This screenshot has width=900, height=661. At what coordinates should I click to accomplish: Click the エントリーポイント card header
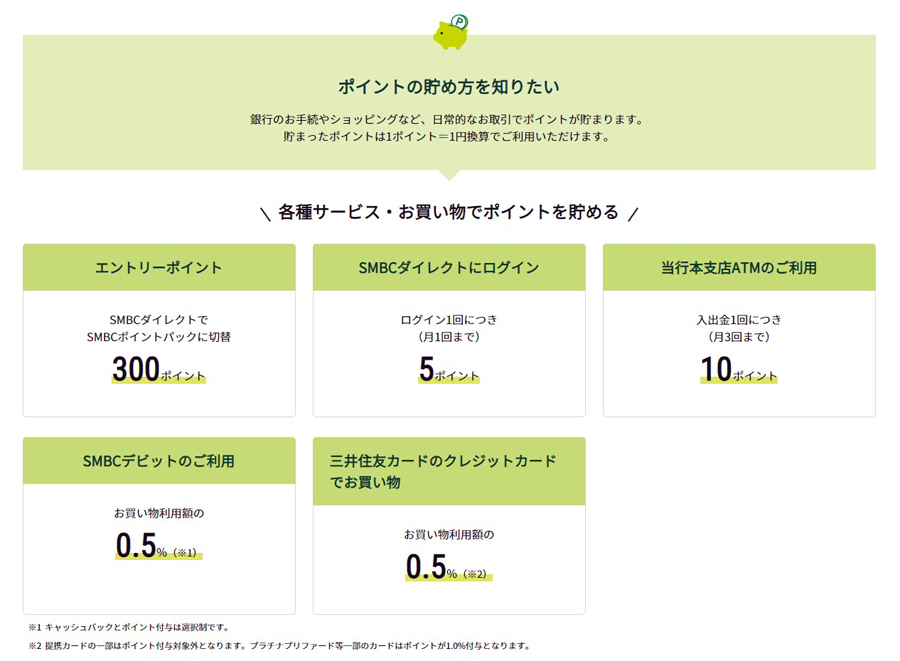(x=159, y=267)
